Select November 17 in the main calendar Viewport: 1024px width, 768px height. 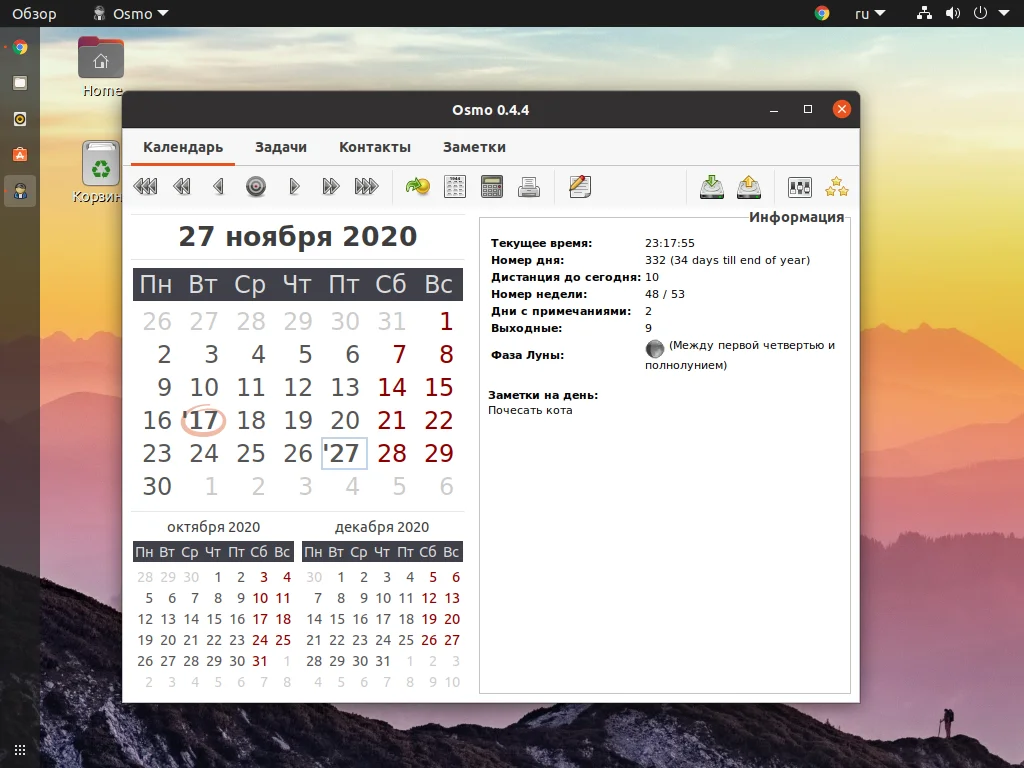point(204,421)
